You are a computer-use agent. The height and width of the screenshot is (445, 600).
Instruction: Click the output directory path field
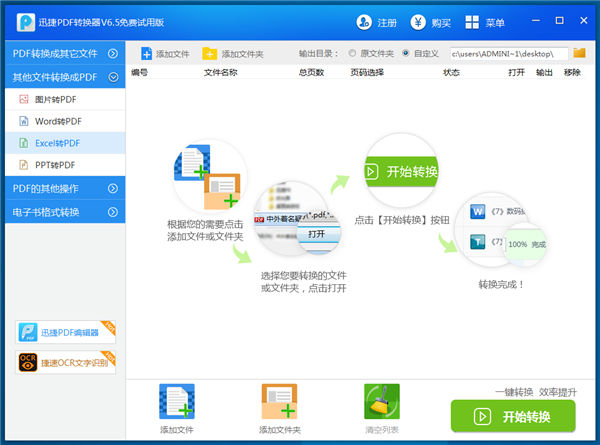coord(509,54)
